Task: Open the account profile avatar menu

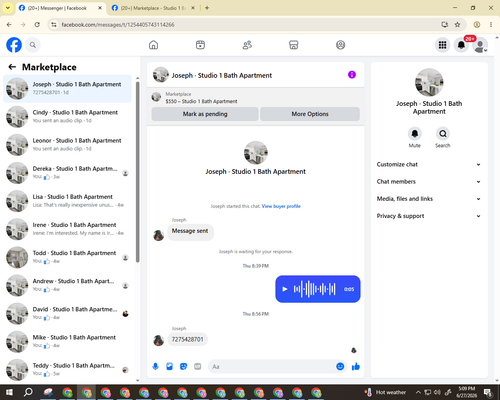Action: coord(480,45)
